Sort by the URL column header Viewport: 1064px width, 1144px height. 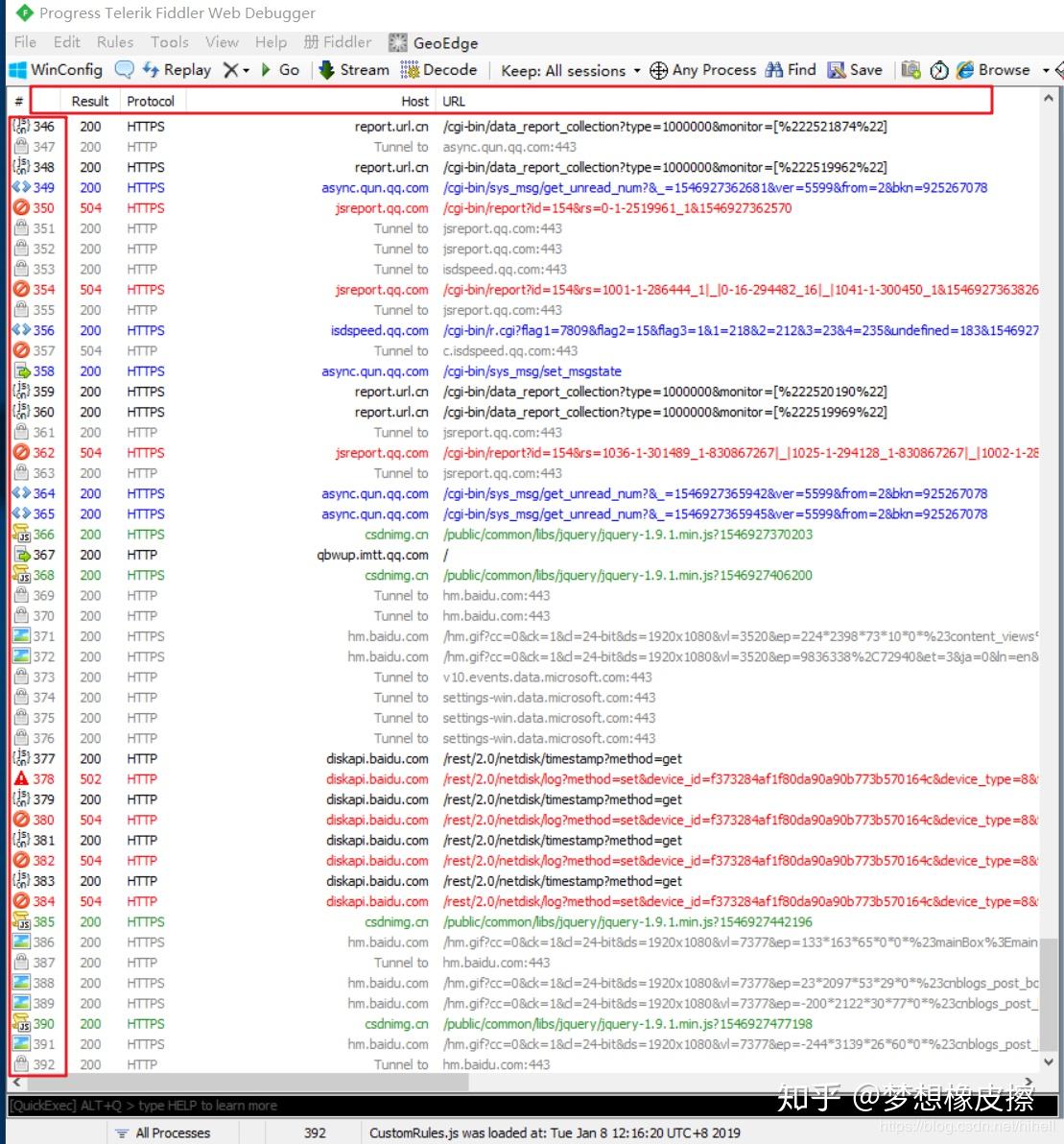click(454, 102)
